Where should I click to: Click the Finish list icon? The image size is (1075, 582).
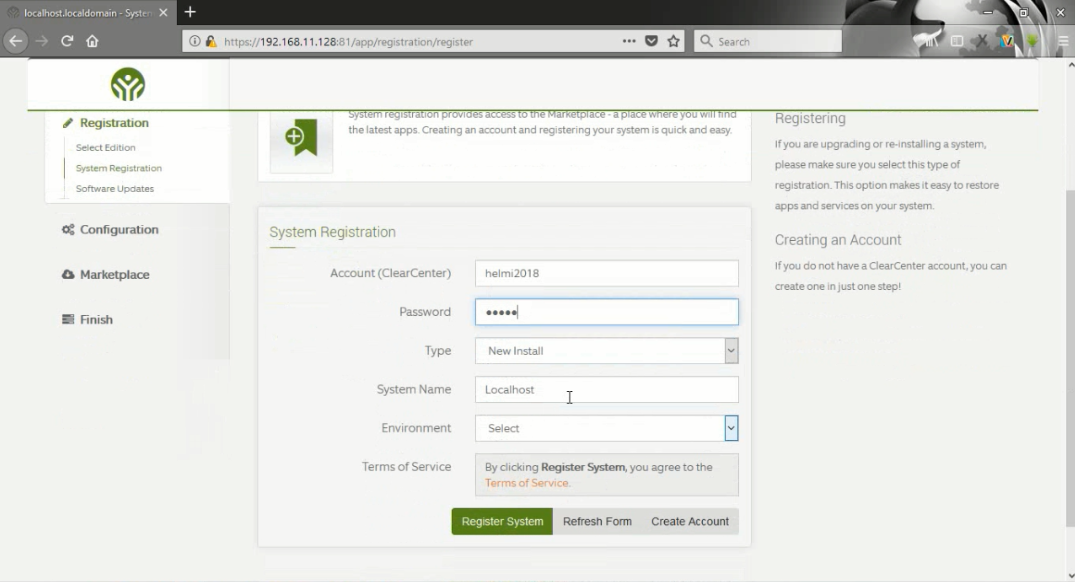click(68, 319)
